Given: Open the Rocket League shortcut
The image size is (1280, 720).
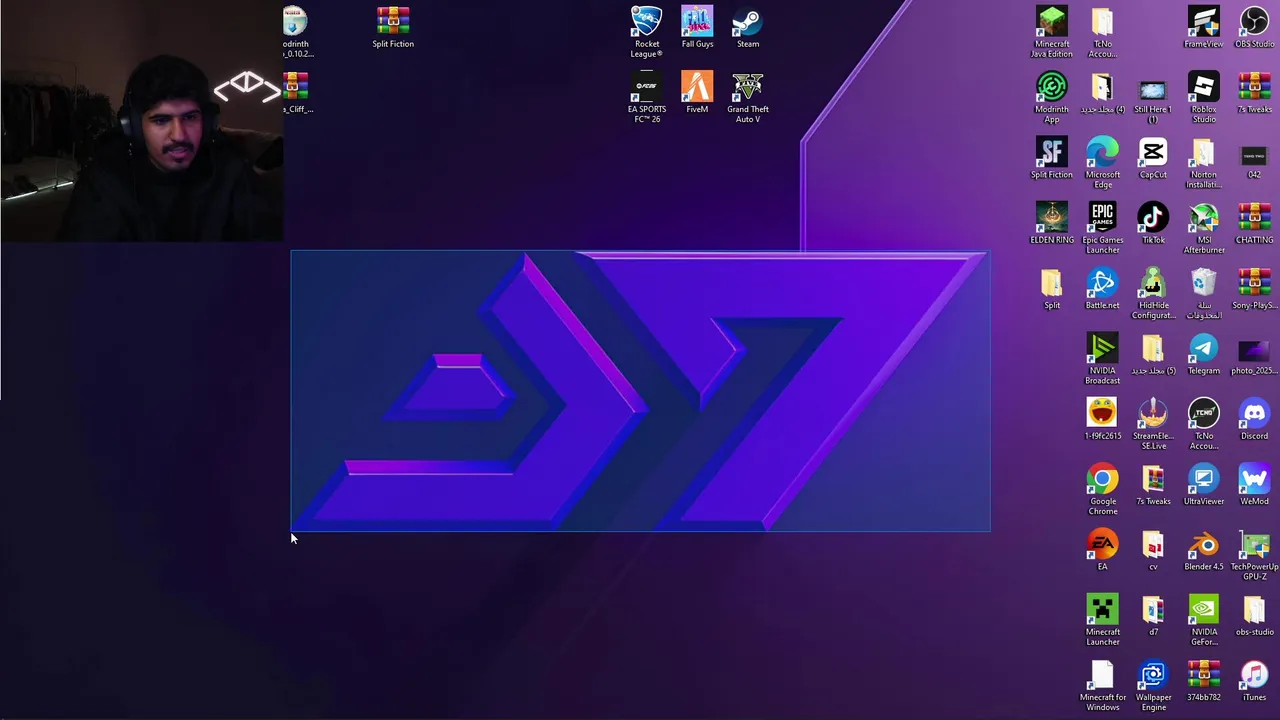Looking at the screenshot, I should 647,31.
